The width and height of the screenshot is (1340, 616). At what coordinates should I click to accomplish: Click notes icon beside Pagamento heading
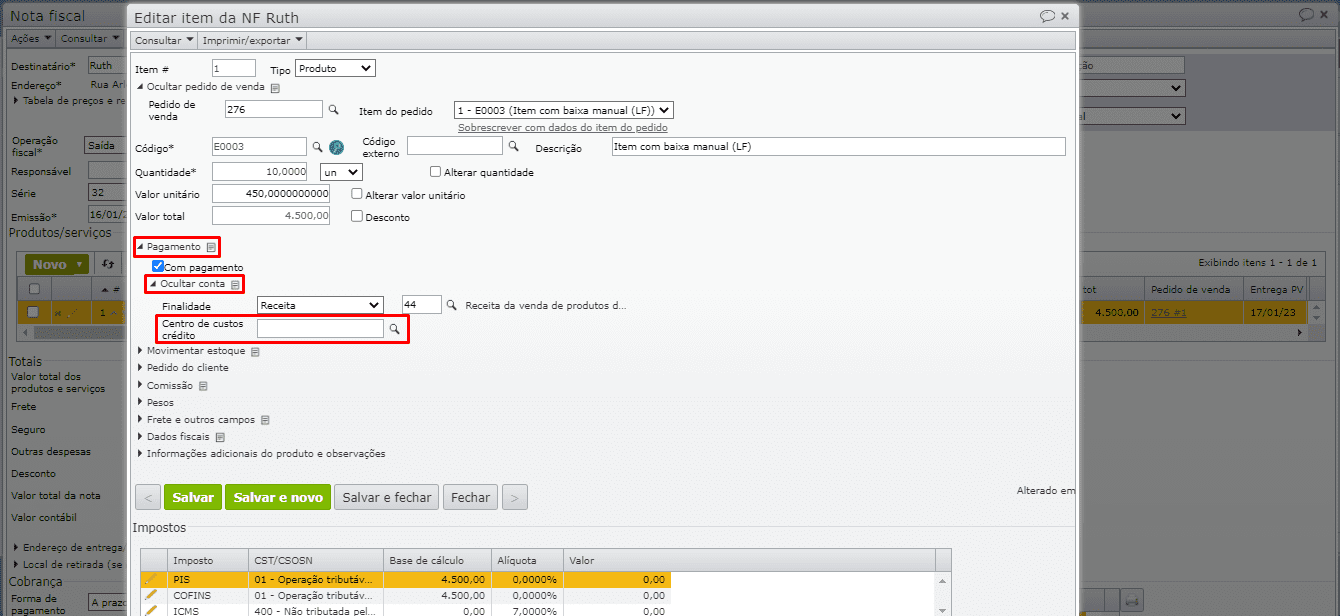pos(211,247)
